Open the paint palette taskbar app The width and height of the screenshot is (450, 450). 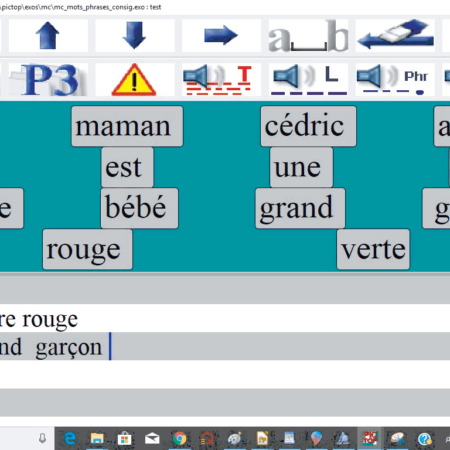(234, 438)
